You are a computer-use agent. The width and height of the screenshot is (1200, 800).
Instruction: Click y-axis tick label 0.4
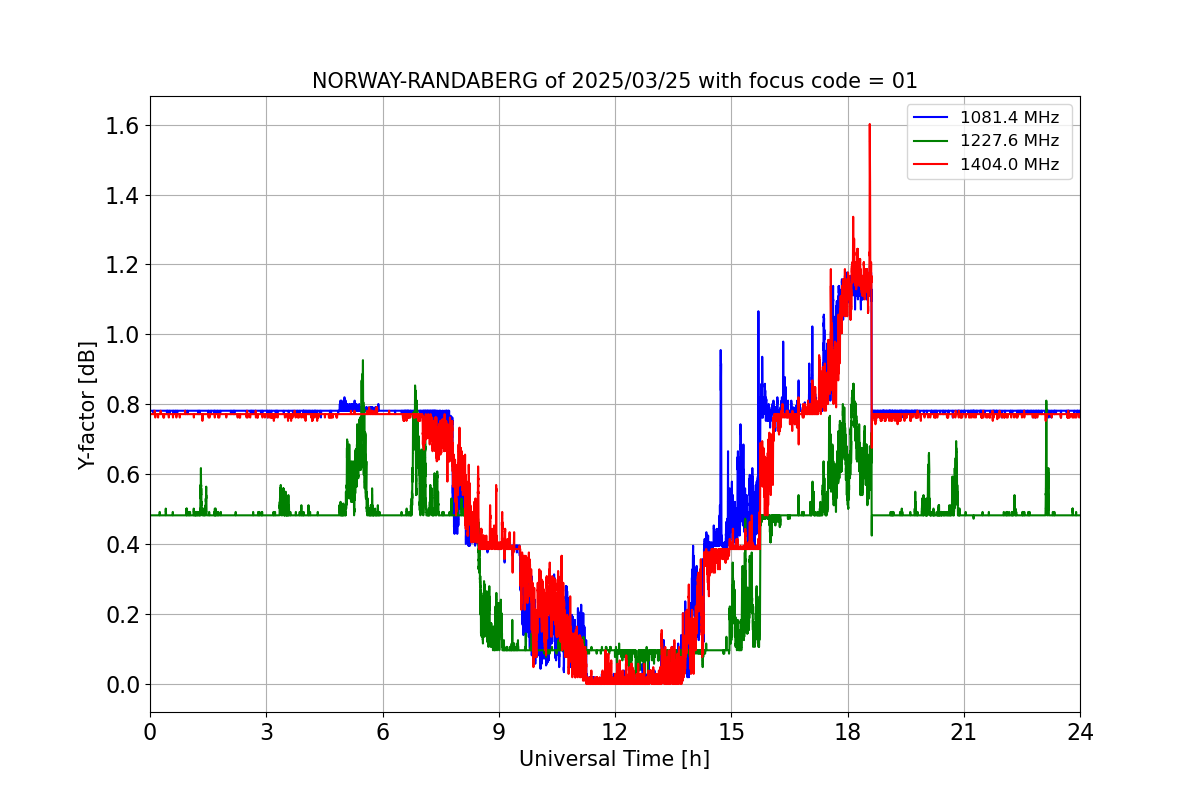(x=123, y=545)
